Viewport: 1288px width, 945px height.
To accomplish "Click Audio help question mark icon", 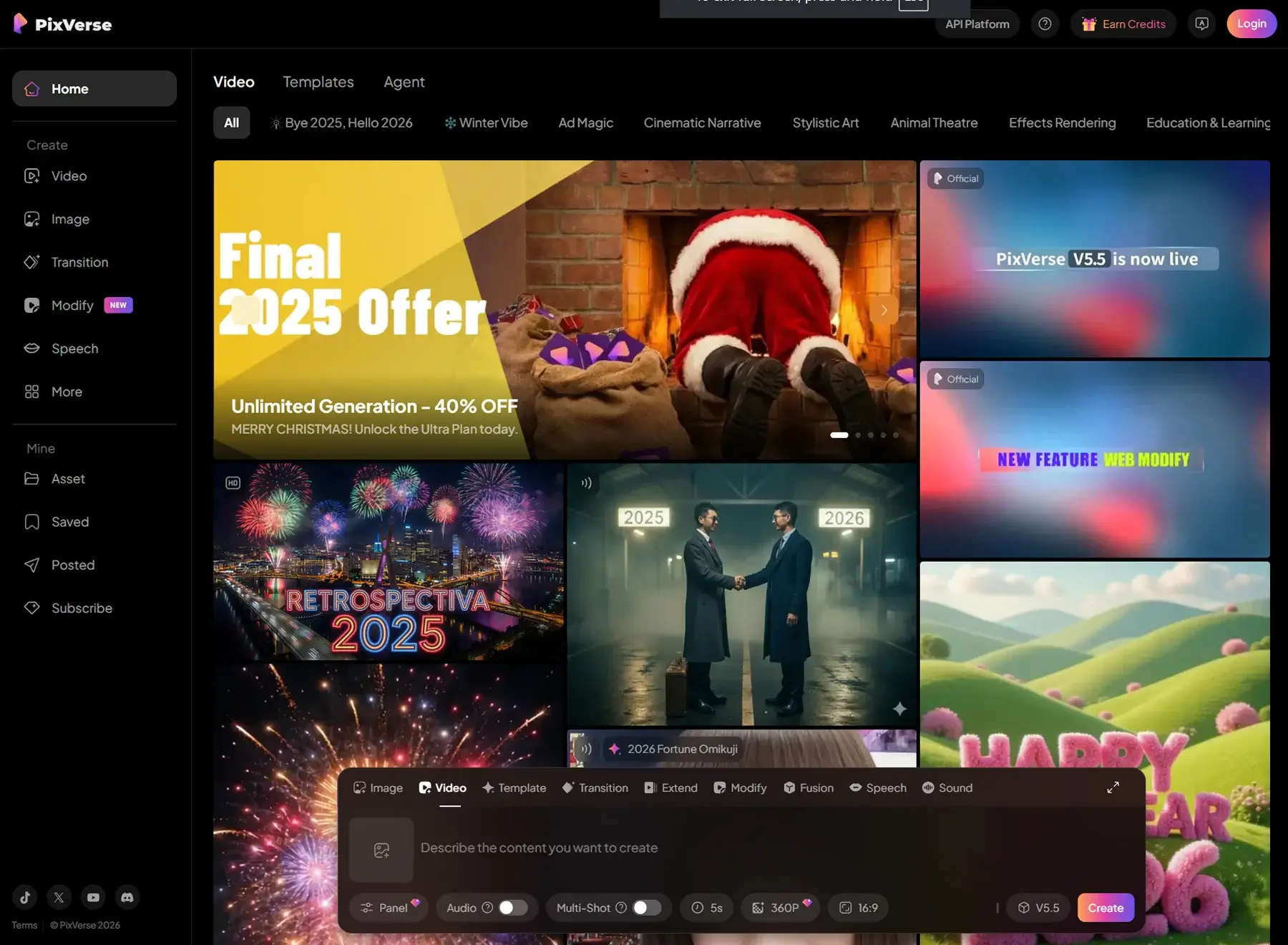I will (x=487, y=908).
